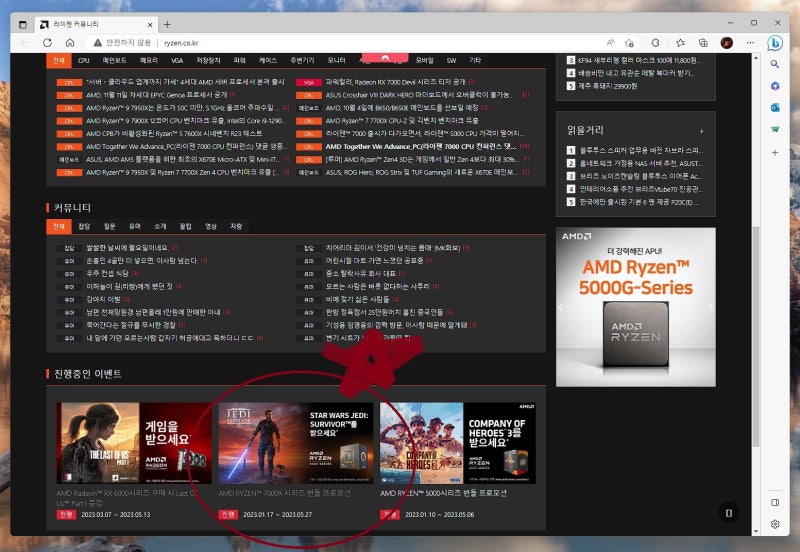Open the Microsoft 365 sidebar icon
The width and height of the screenshot is (800, 552).
tap(775, 86)
